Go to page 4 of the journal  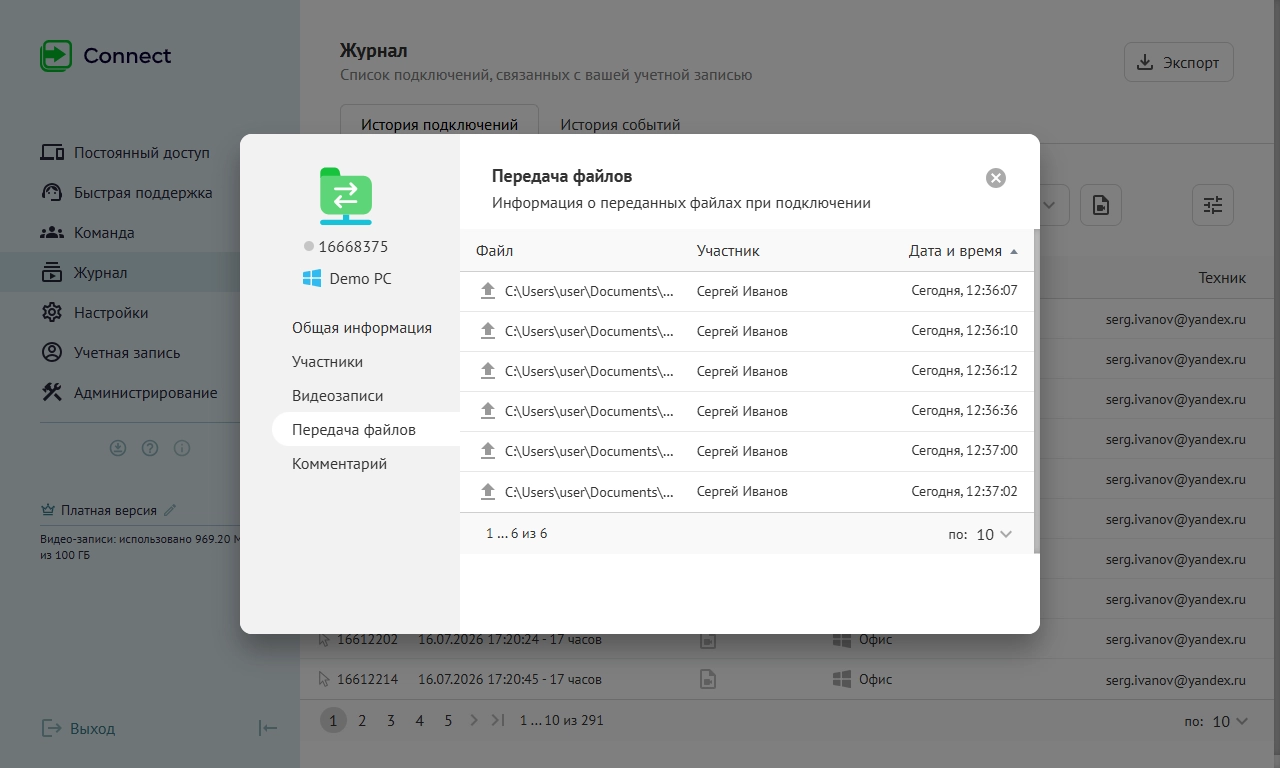pyautogui.click(x=420, y=720)
